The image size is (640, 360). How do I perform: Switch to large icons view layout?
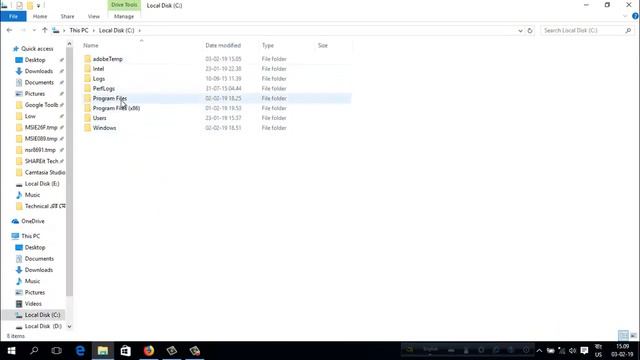point(633,336)
